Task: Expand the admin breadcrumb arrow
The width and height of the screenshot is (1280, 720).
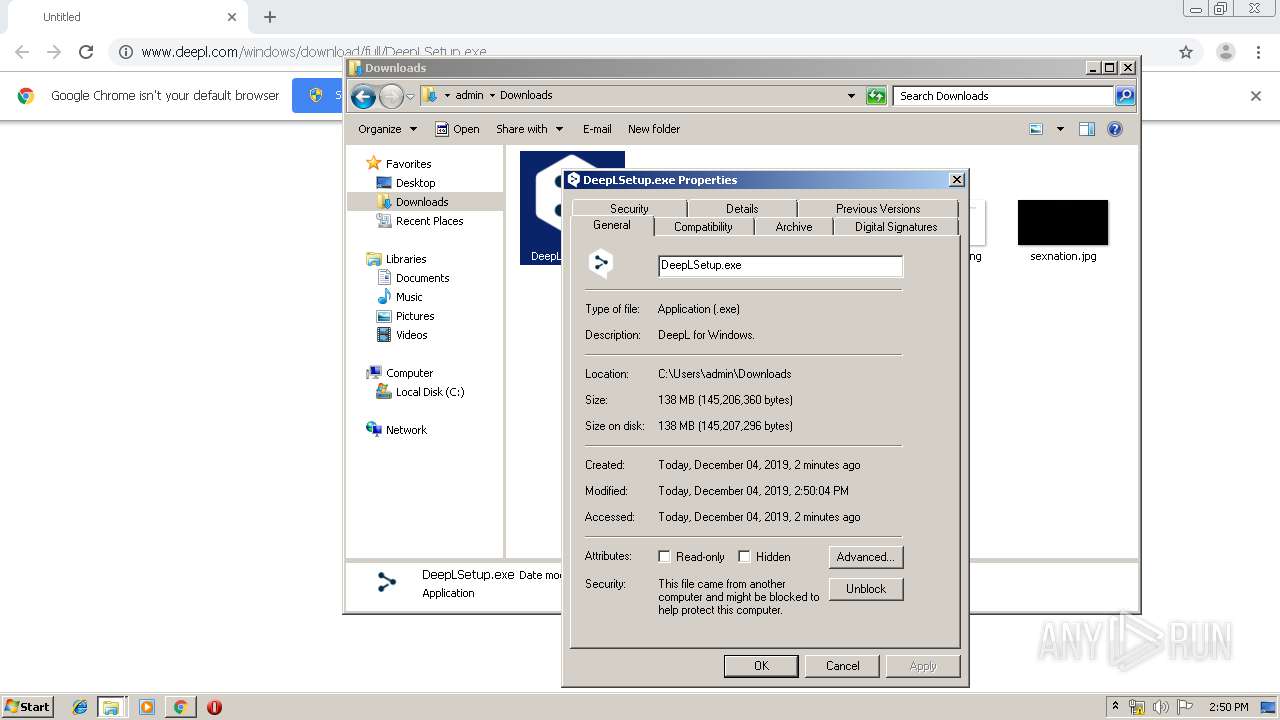Action: 492,96
